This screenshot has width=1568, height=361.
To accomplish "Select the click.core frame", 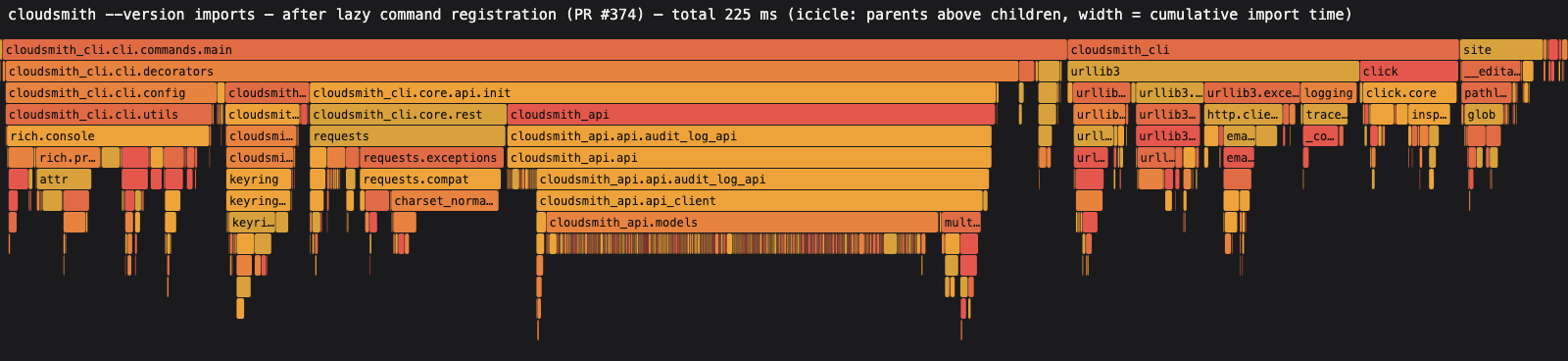I will pyautogui.click(x=1409, y=93).
